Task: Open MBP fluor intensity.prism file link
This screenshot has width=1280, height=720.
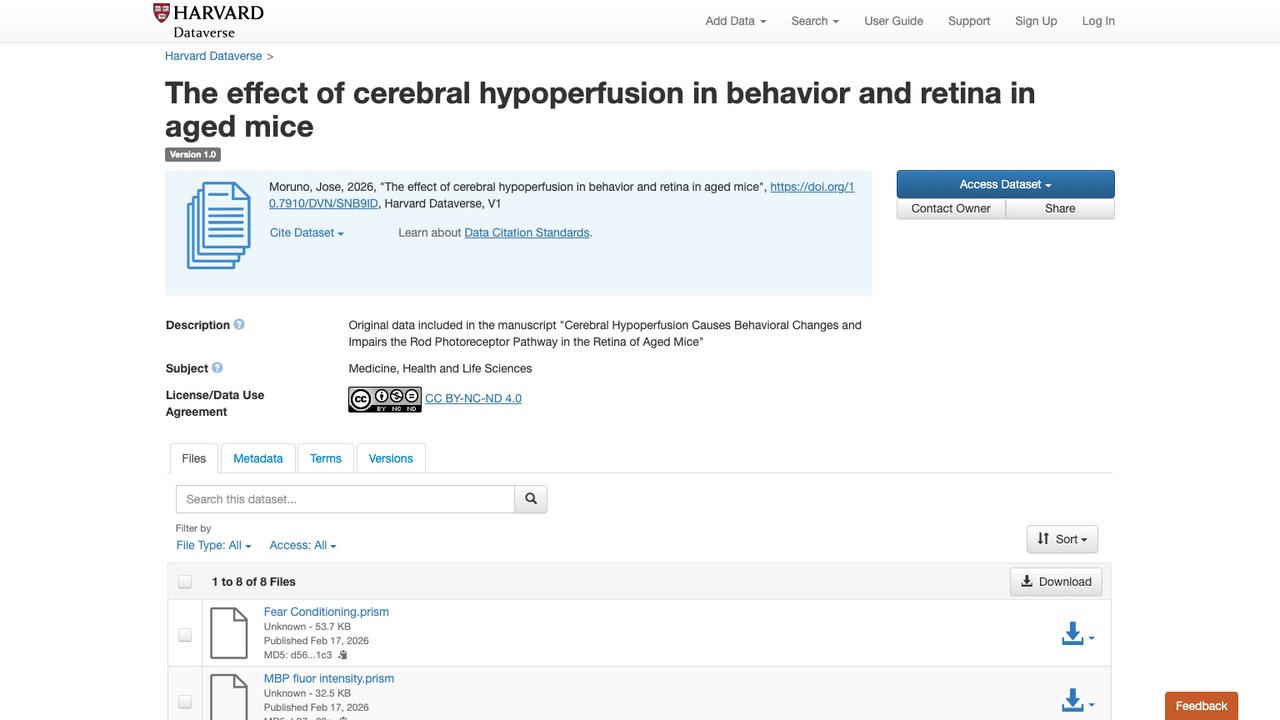Action: click(329, 678)
